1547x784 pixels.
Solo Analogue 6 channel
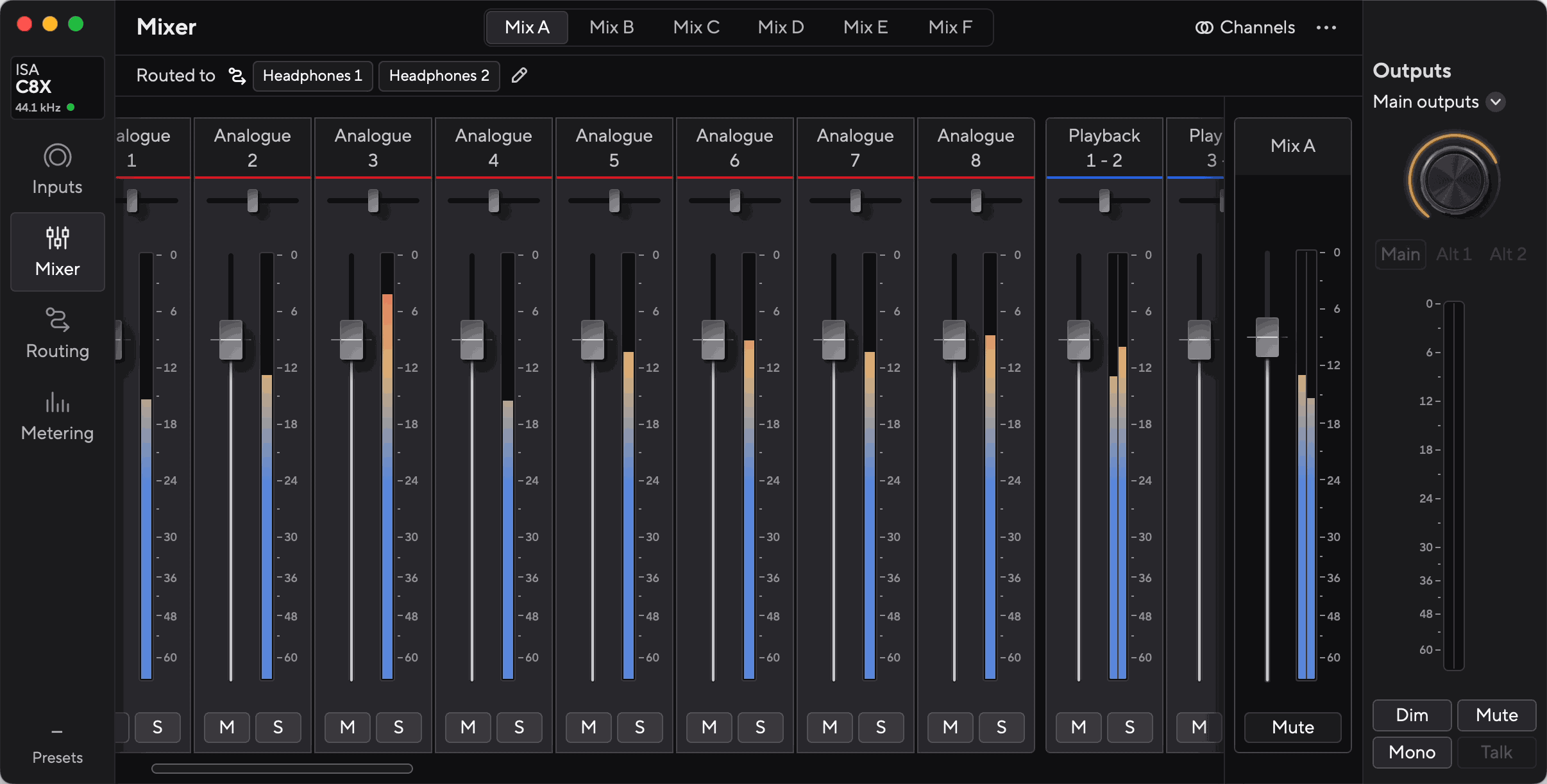[761, 727]
